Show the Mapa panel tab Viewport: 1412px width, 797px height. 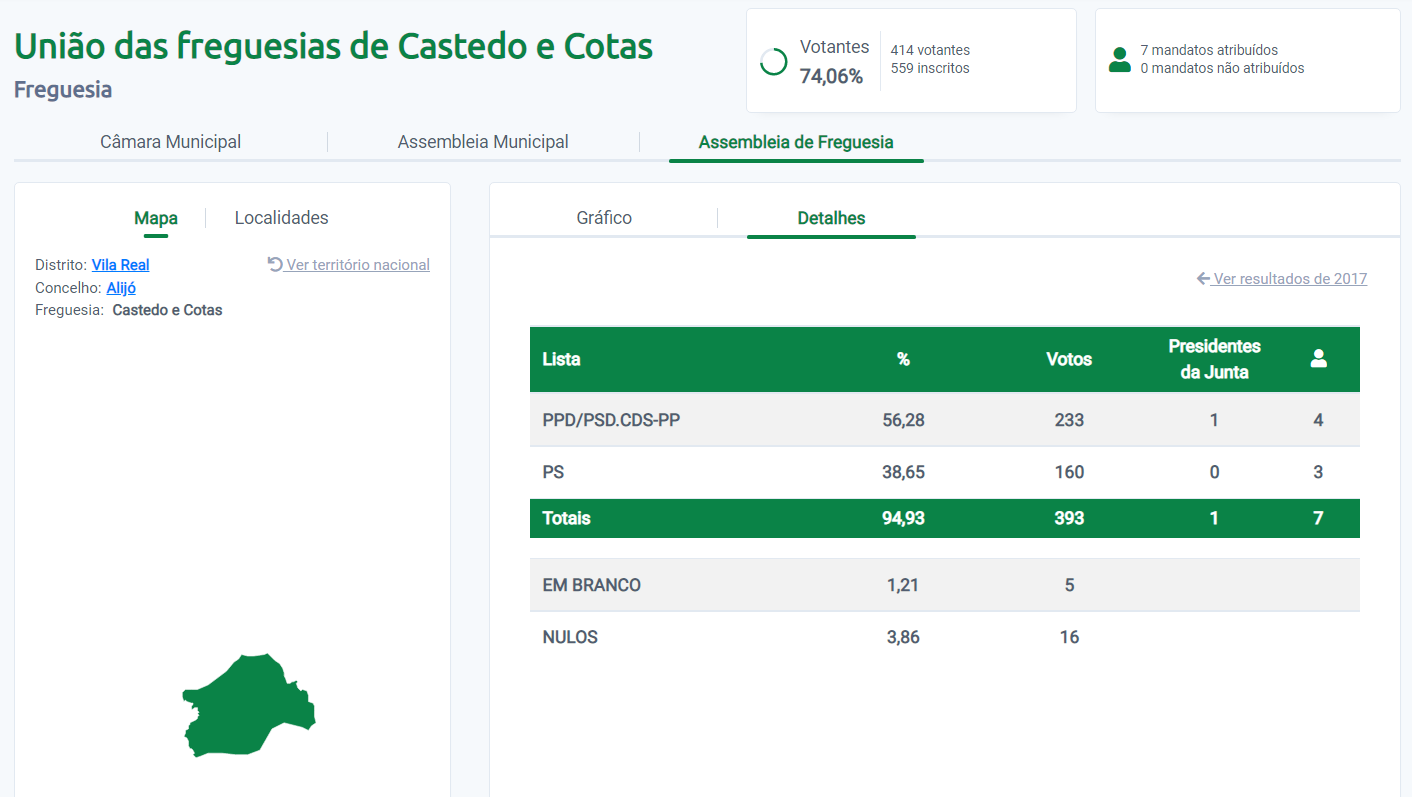click(x=156, y=218)
